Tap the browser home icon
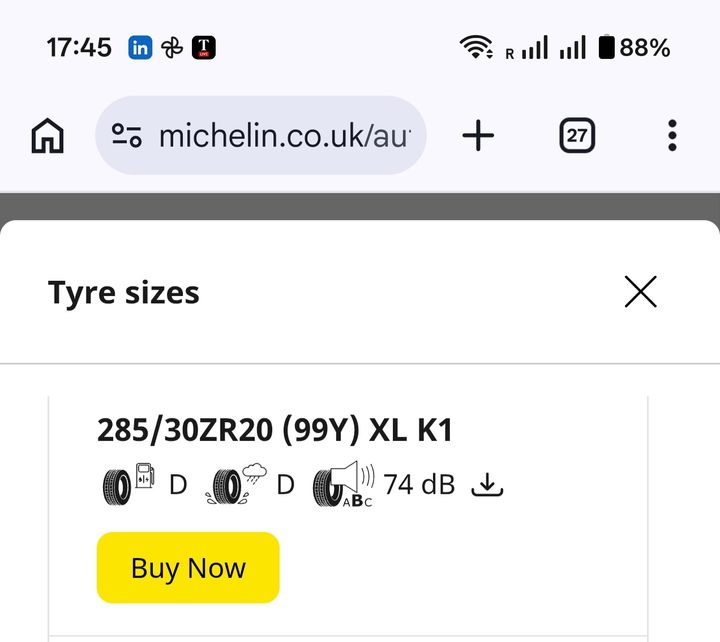The width and height of the screenshot is (720, 642). (48, 135)
